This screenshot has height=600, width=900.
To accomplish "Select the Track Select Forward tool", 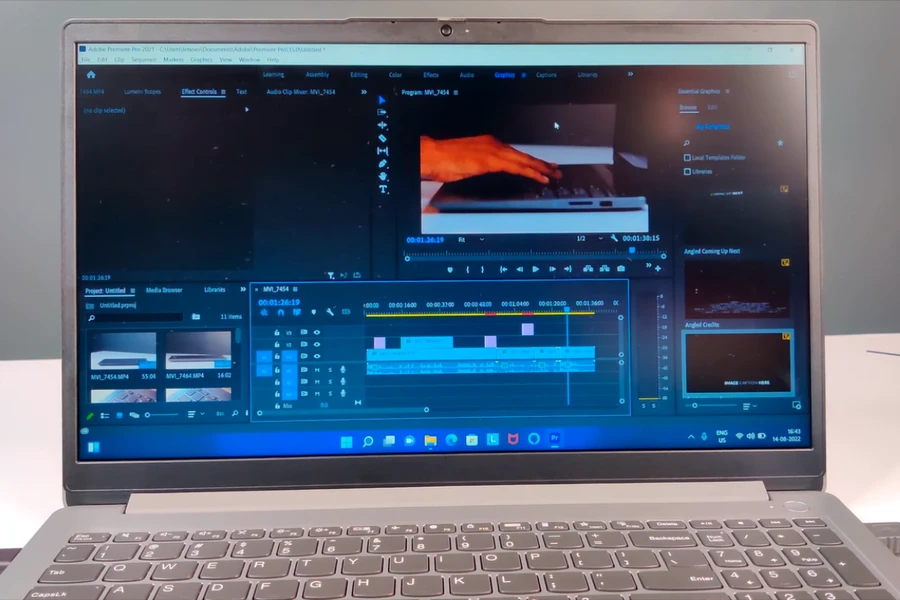I will click(382, 113).
